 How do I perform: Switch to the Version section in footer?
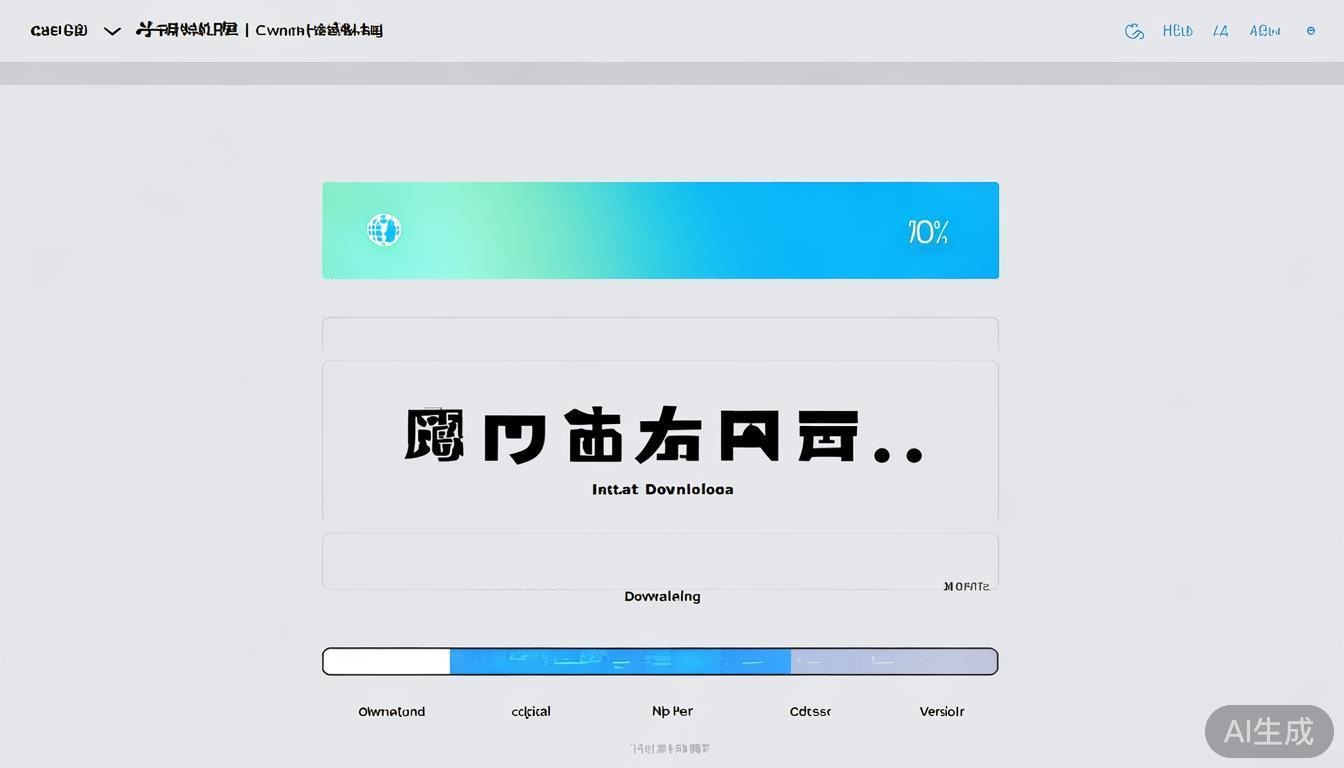941,711
